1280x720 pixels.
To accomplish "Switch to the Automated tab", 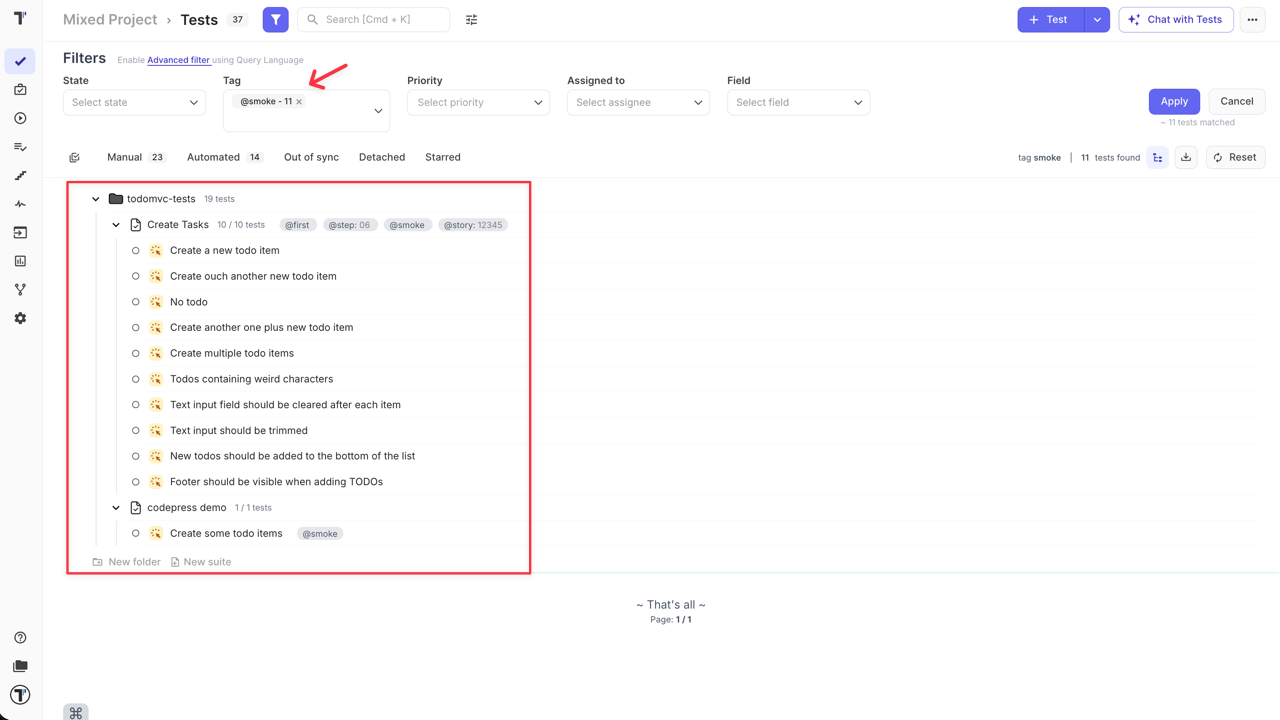I will pos(213,157).
